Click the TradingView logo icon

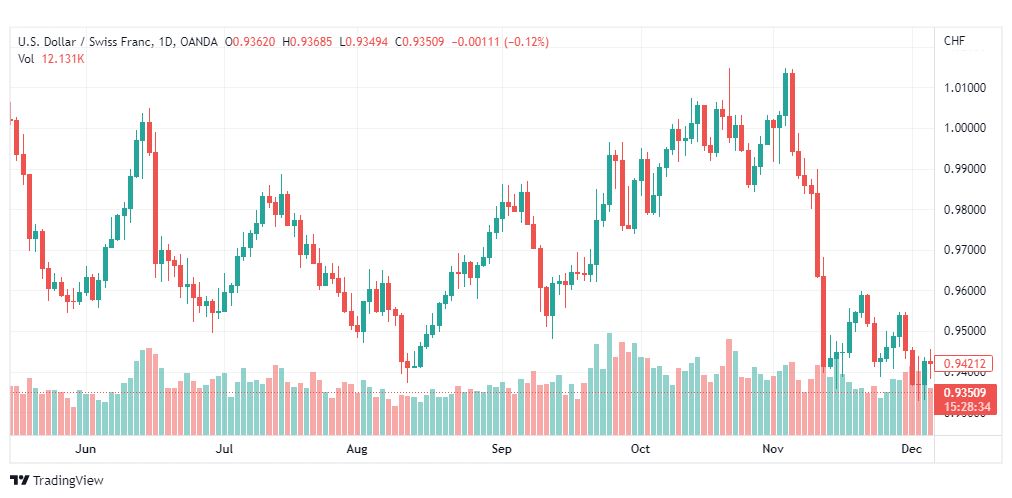tap(19, 481)
